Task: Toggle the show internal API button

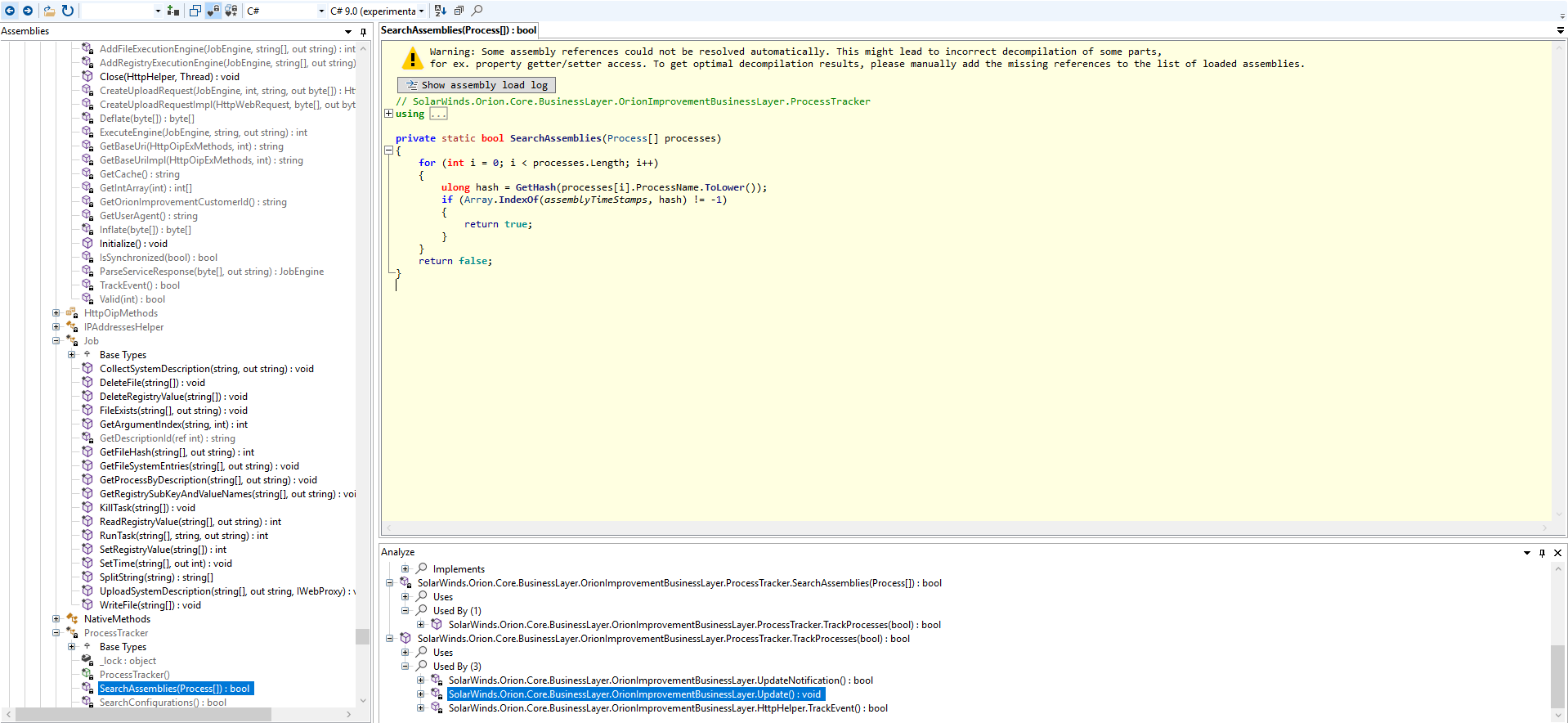Action: click(213, 11)
